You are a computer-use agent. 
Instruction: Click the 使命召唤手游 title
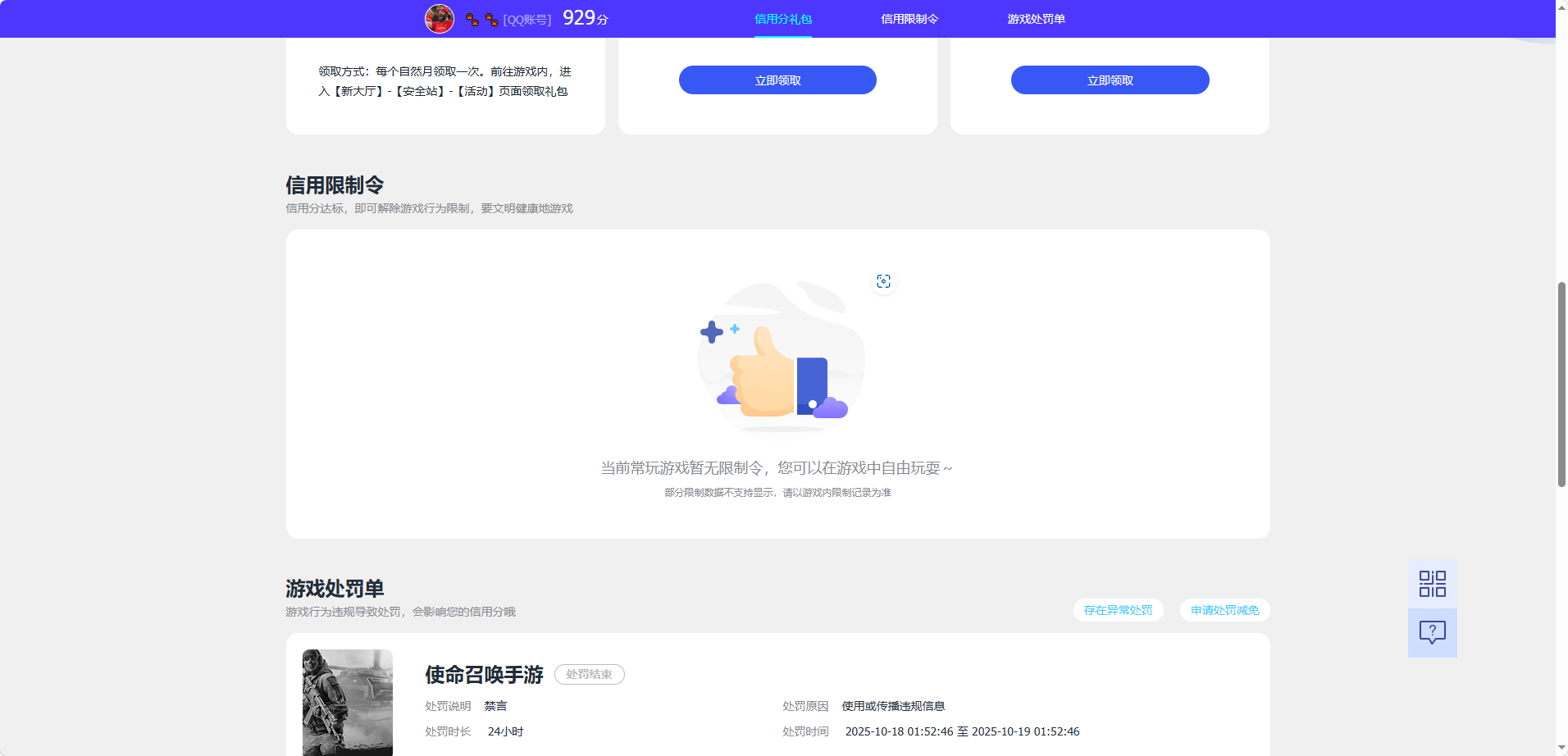484,675
